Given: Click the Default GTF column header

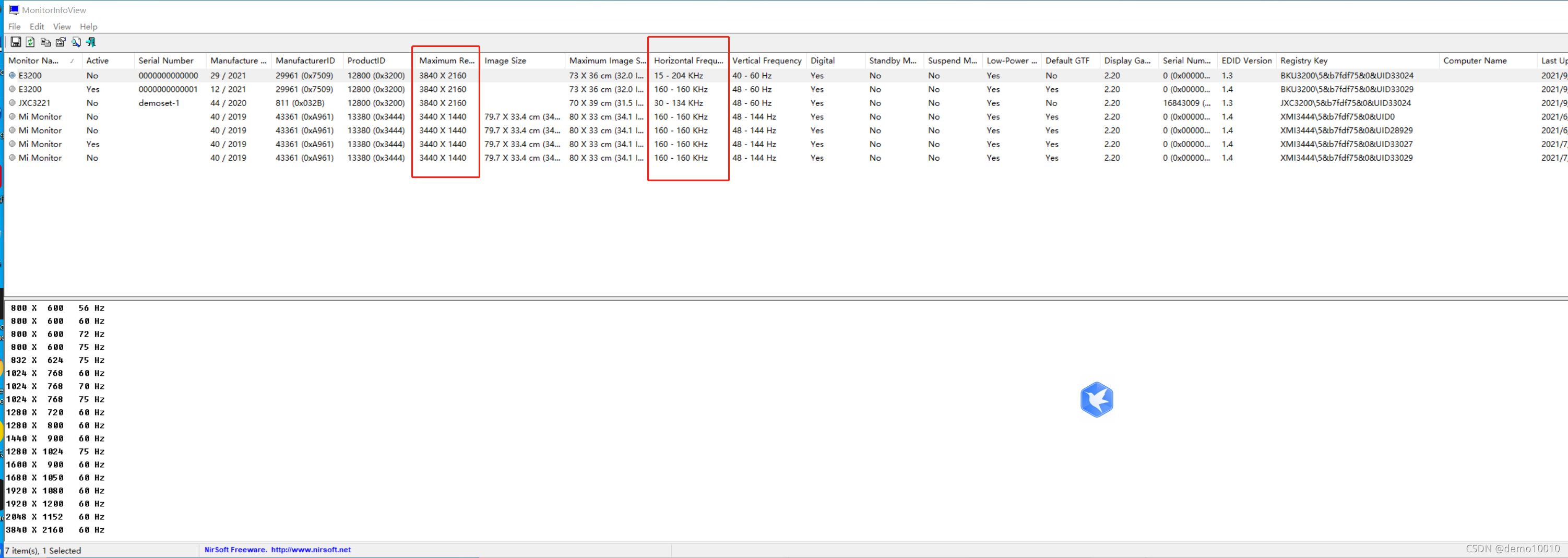Looking at the screenshot, I should tap(1070, 60).
